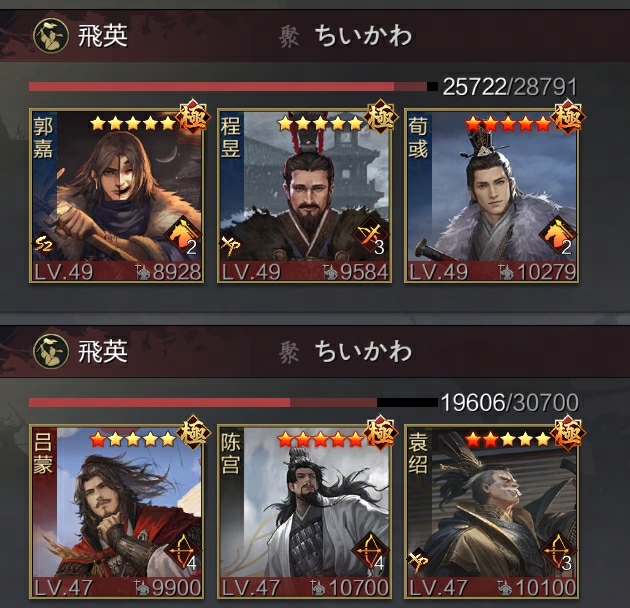The image size is (630, 608).
Task: Open the first 飛英 faction emblem icon
Action: point(51,36)
